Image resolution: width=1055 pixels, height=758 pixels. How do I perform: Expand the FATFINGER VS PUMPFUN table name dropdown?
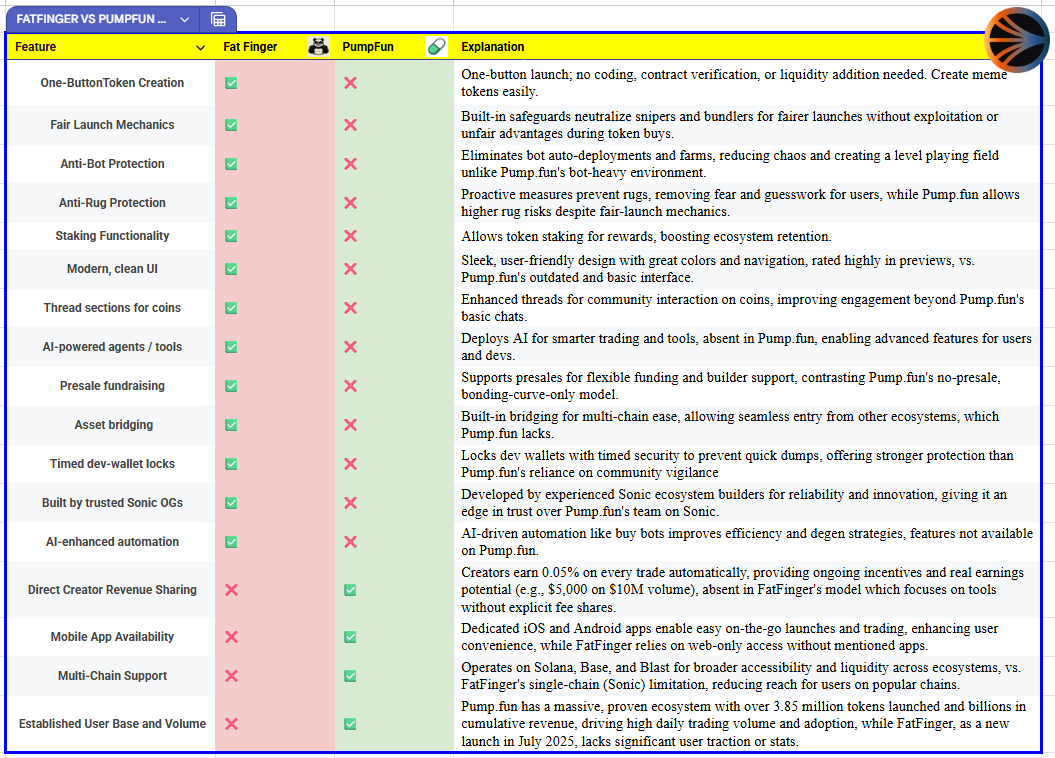point(184,20)
